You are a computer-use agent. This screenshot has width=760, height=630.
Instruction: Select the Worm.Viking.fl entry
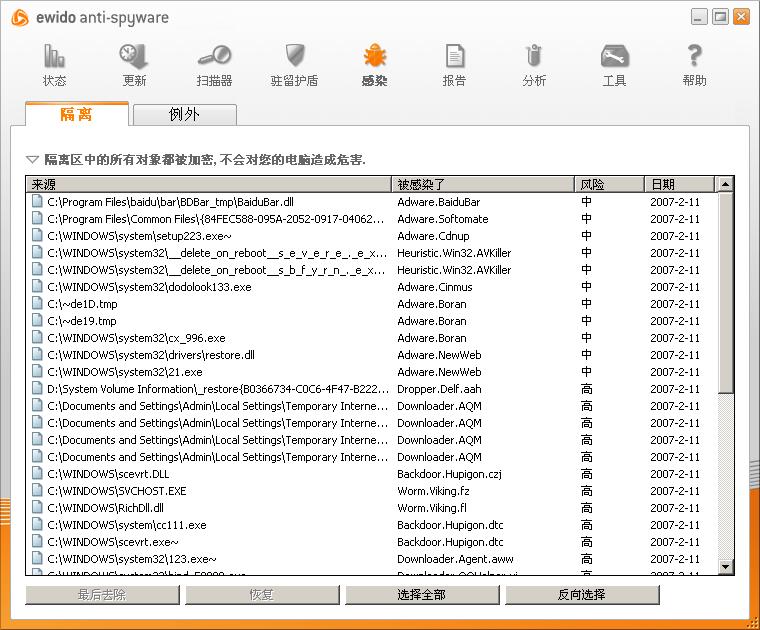tap(431, 508)
